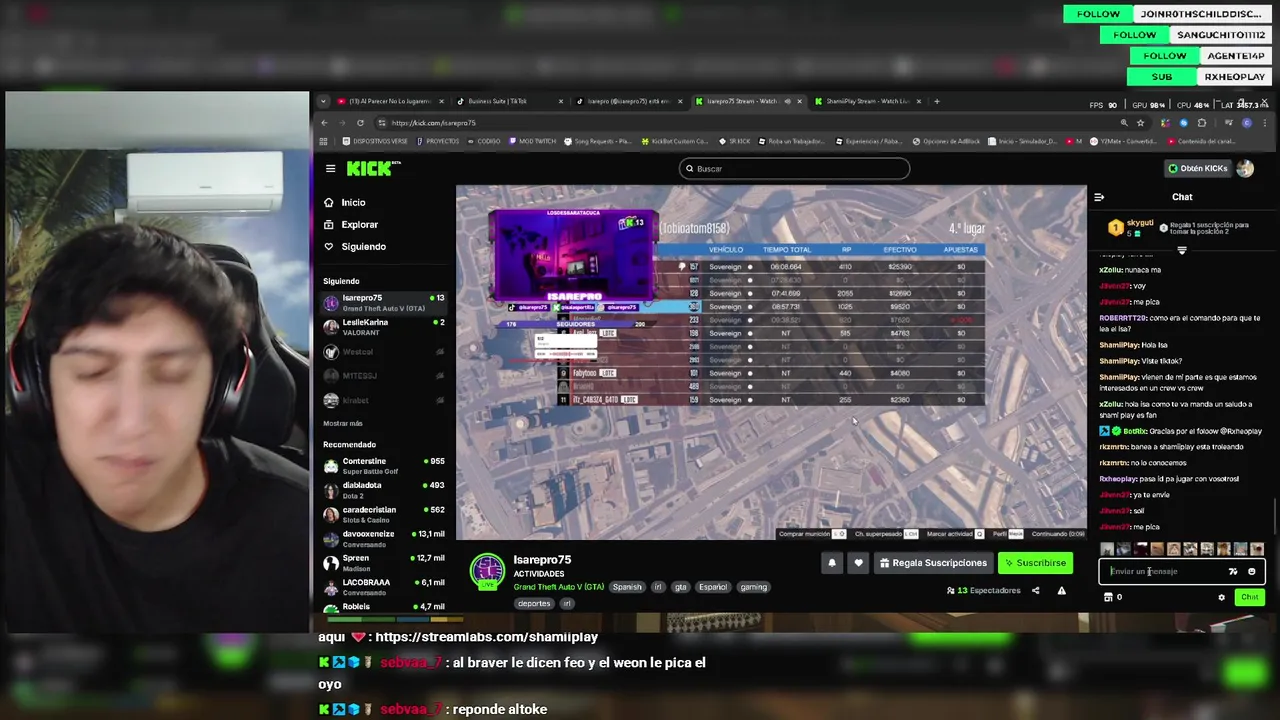Open the Kick hamburger menu
Screen dimensions: 1280x720
330,168
